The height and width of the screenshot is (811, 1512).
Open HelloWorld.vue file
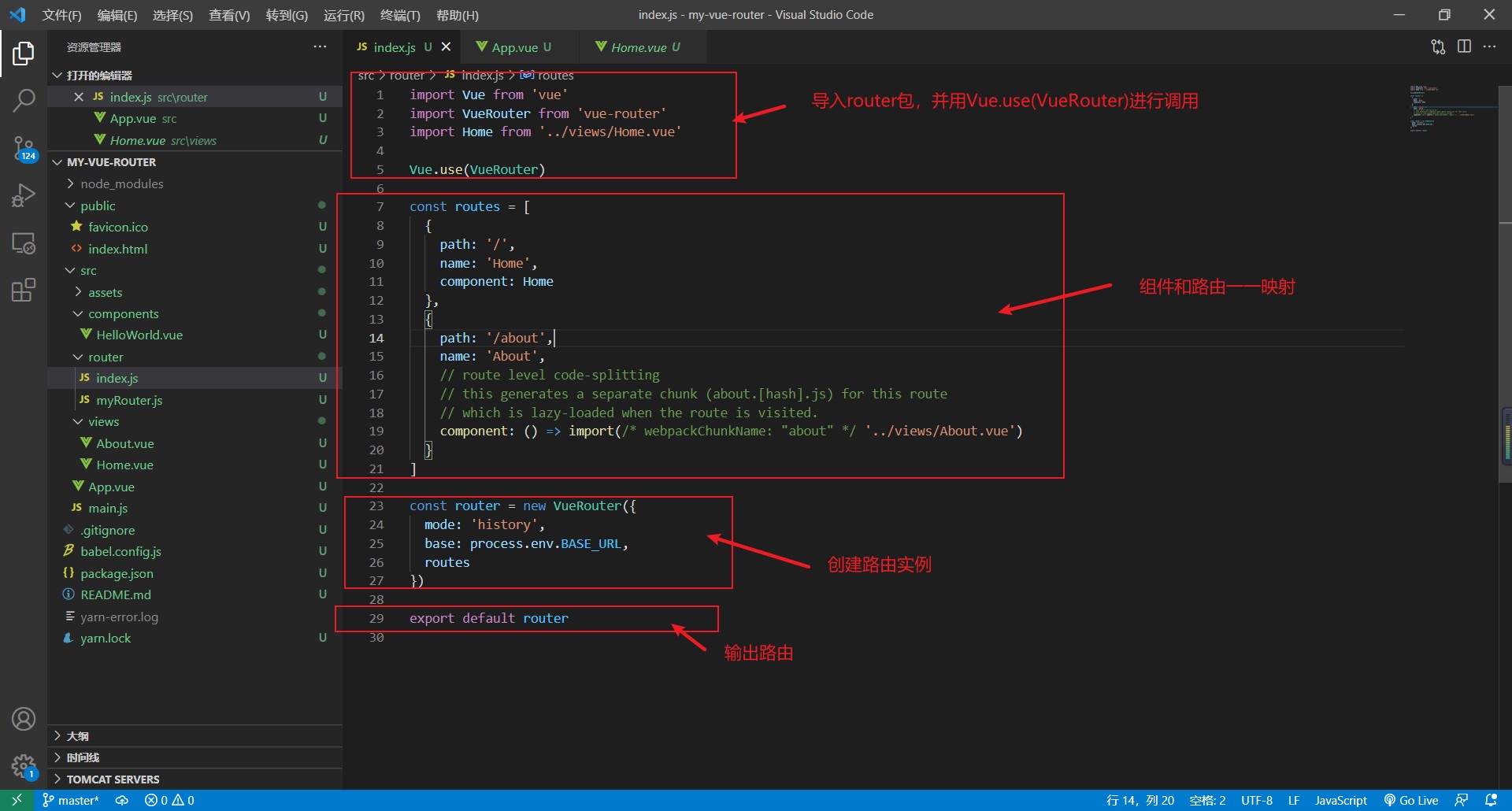click(x=195, y=335)
